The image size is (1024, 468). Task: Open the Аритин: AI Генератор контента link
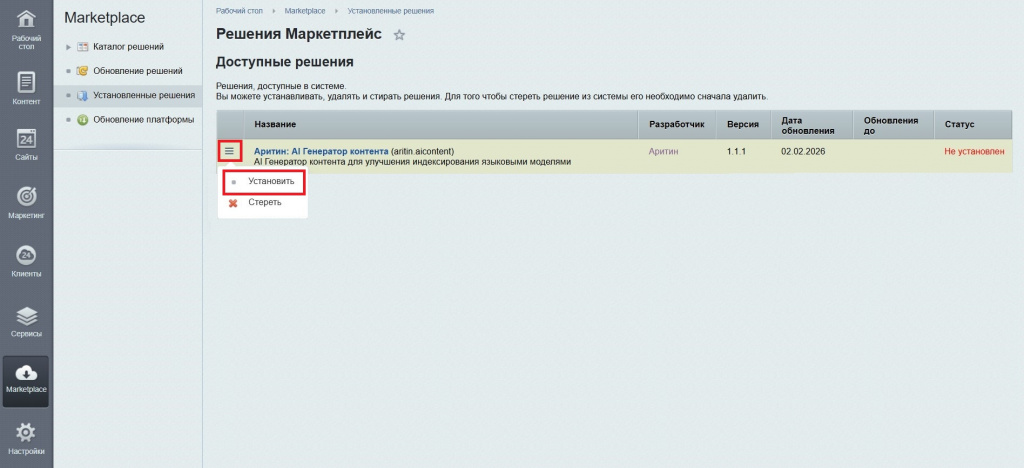(x=320, y=151)
